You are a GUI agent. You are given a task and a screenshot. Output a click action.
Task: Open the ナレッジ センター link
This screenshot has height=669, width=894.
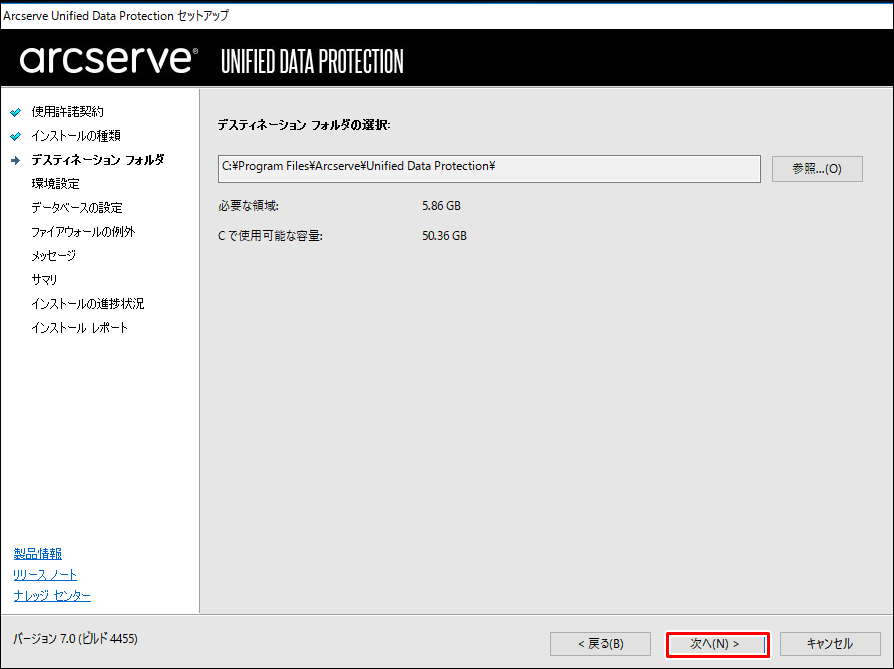(52, 595)
